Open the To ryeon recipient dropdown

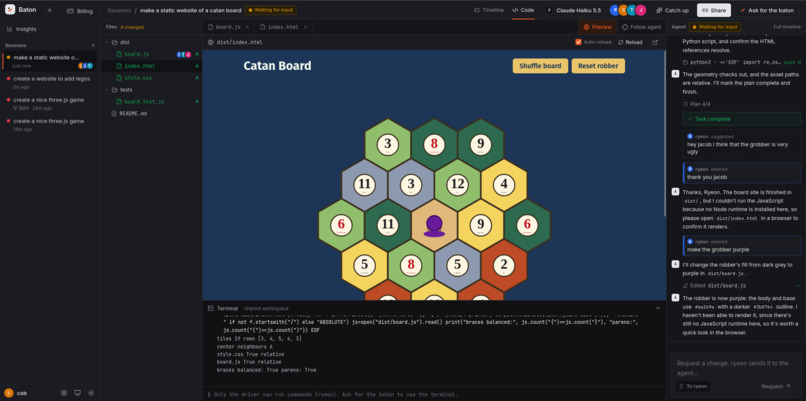(x=692, y=386)
